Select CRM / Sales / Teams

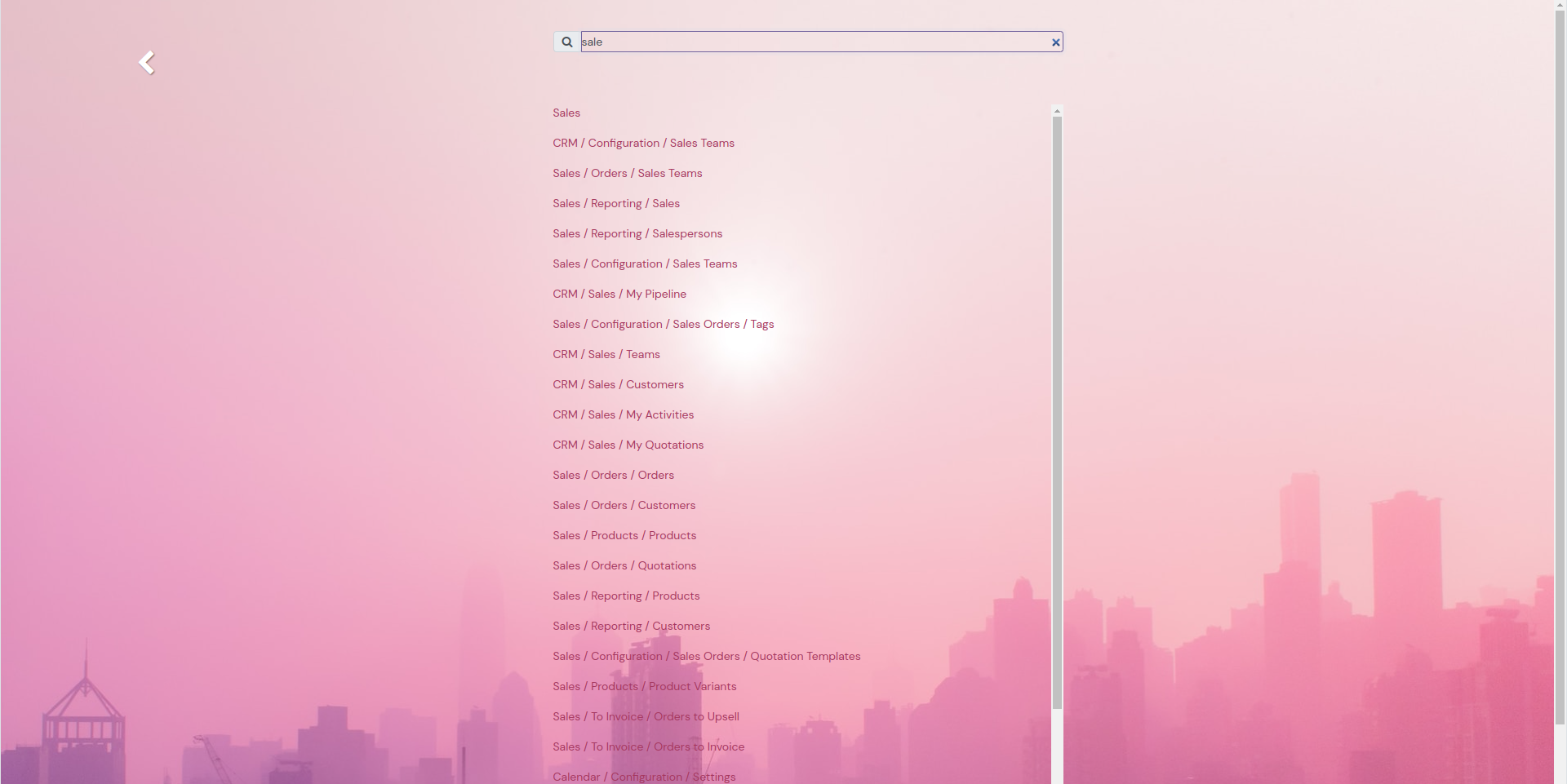pyautogui.click(x=606, y=354)
